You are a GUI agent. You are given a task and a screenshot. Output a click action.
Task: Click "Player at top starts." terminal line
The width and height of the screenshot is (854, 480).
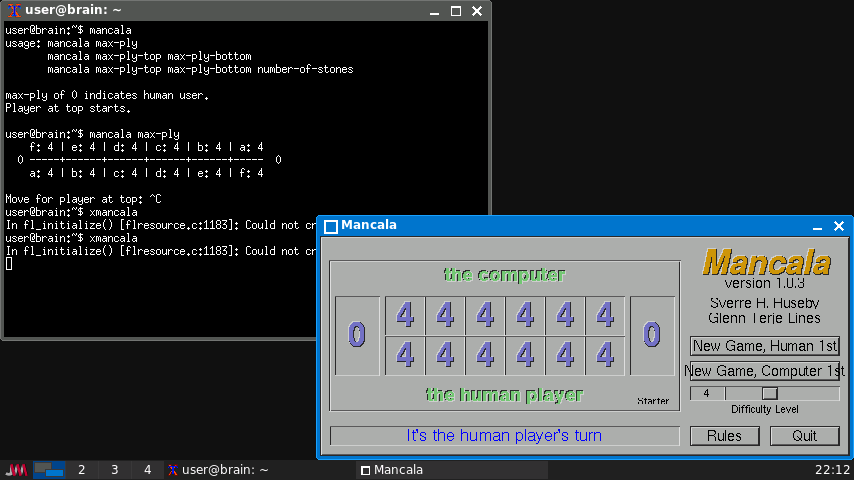[x=68, y=108]
